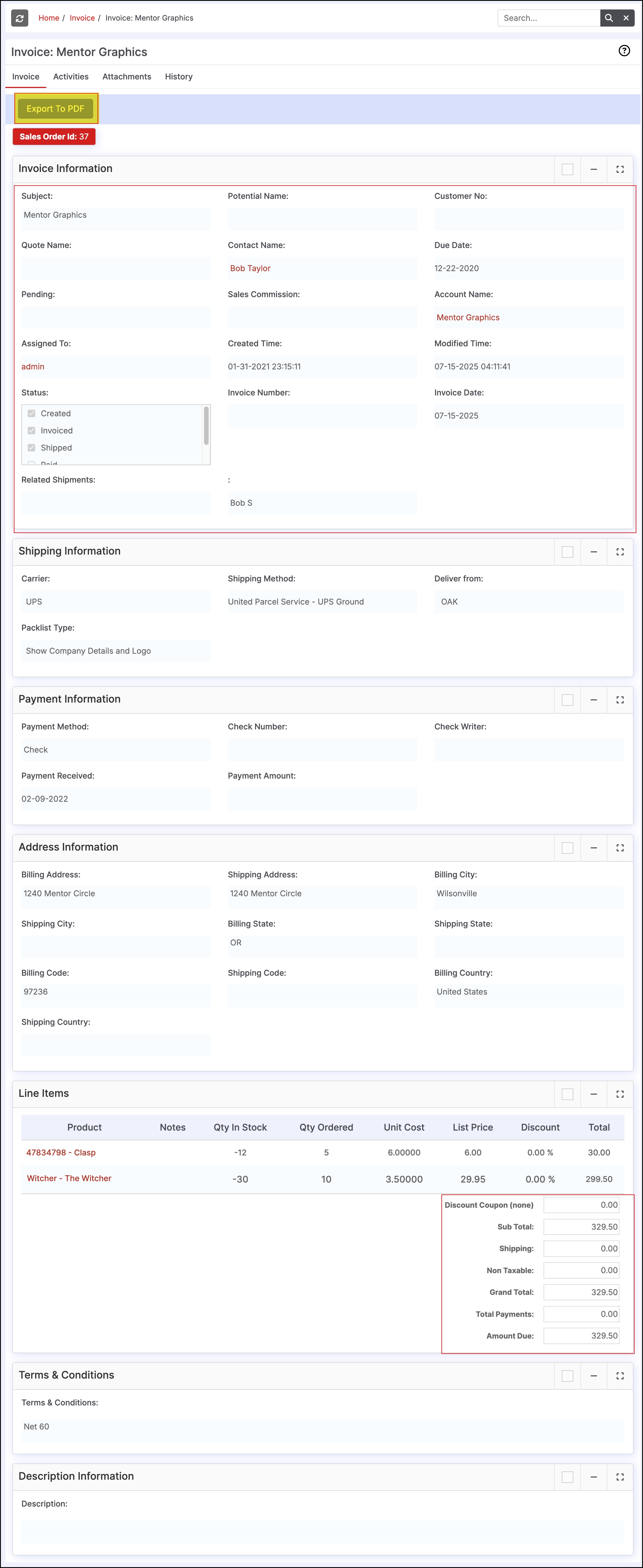Collapse the Line Items panel
Viewport: 643px width, 1568px height.
(594, 1095)
